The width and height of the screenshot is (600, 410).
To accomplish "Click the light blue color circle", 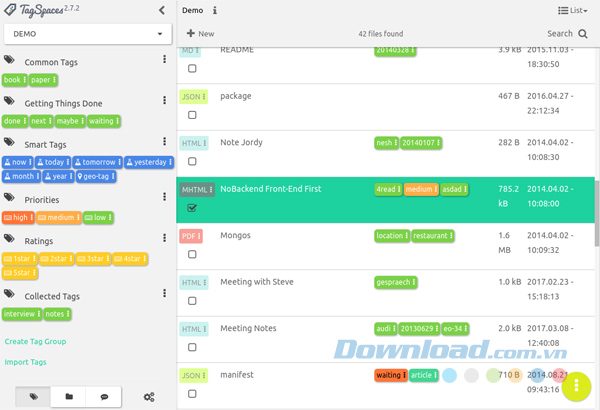I will click(x=449, y=376).
